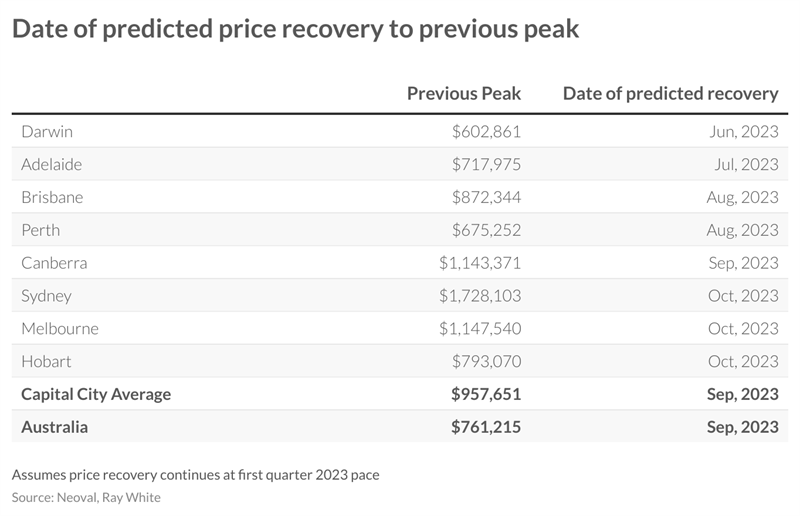Image resolution: width=800 pixels, height=516 pixels.
Task: Click the Previous Peak column header
Action: coord(464,93)
